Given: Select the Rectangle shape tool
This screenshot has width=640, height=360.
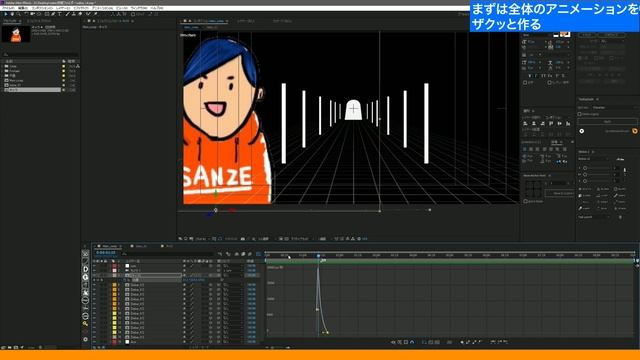Looking at the screenshot, I should tap(47, 14).
